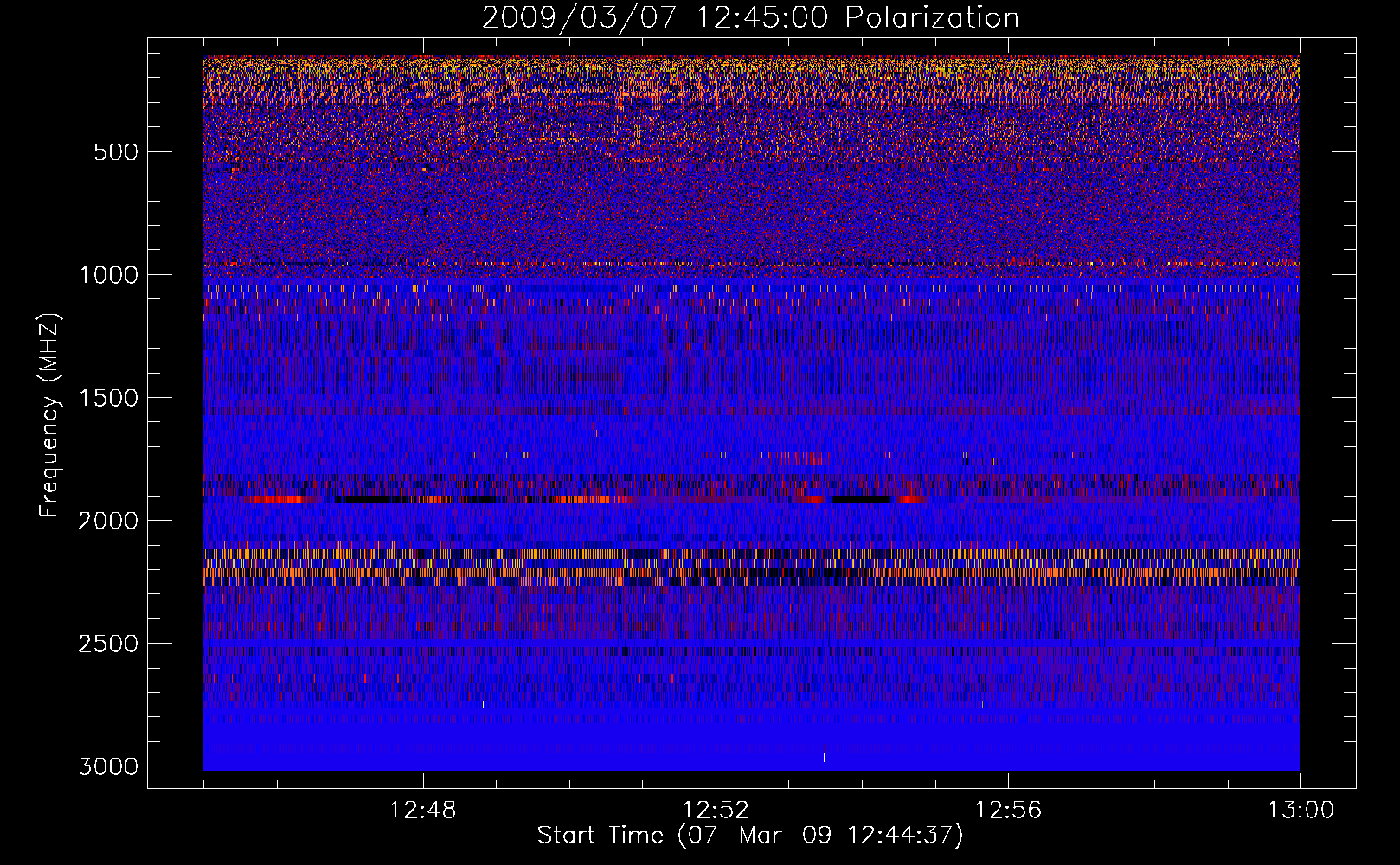Click the 13:00 time tick label

tap(1300, 811)
